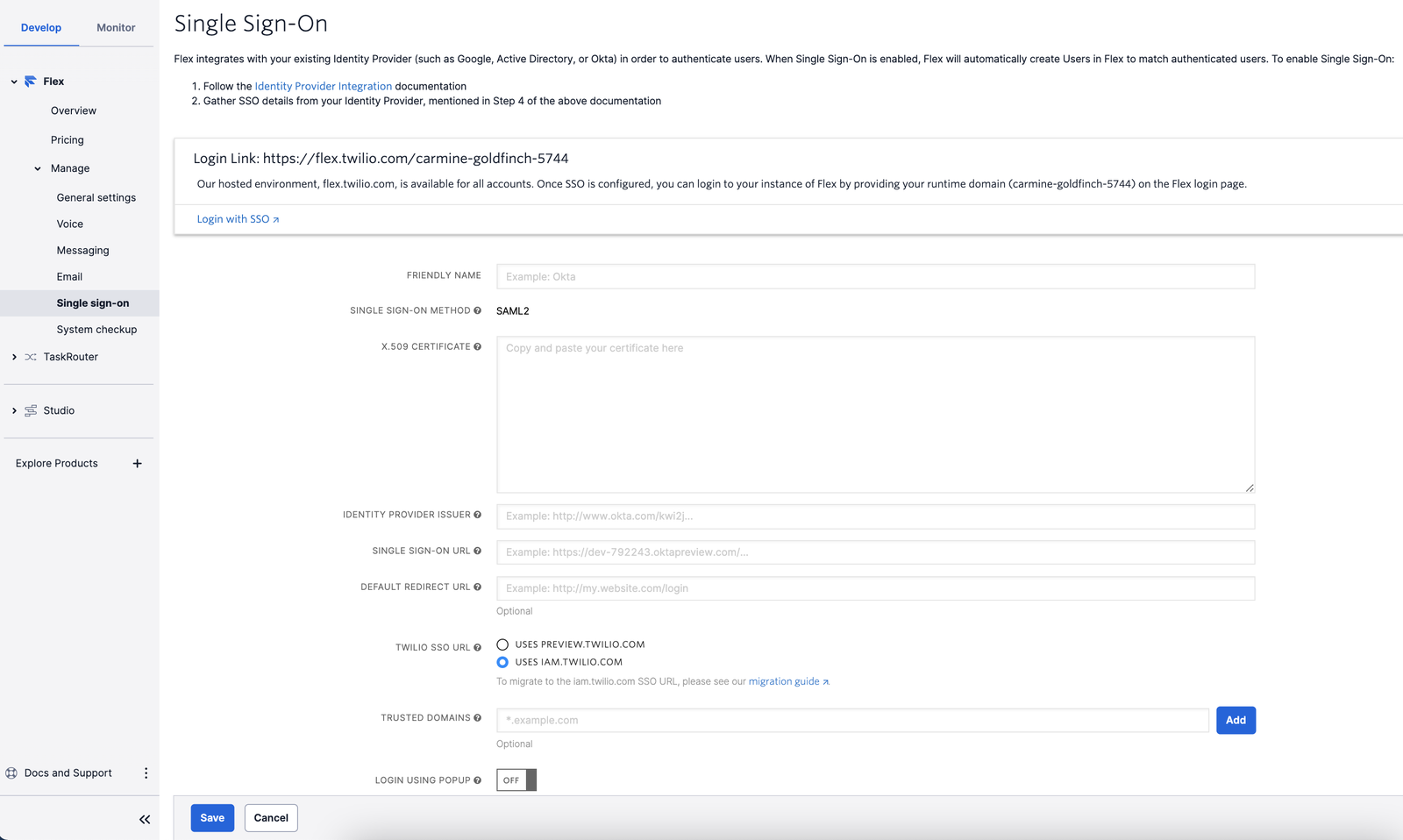Image resolution: width=1403 pixels, height=840 pixels.
Task: Expand the TaskRouter section
Action: [13, 357]
